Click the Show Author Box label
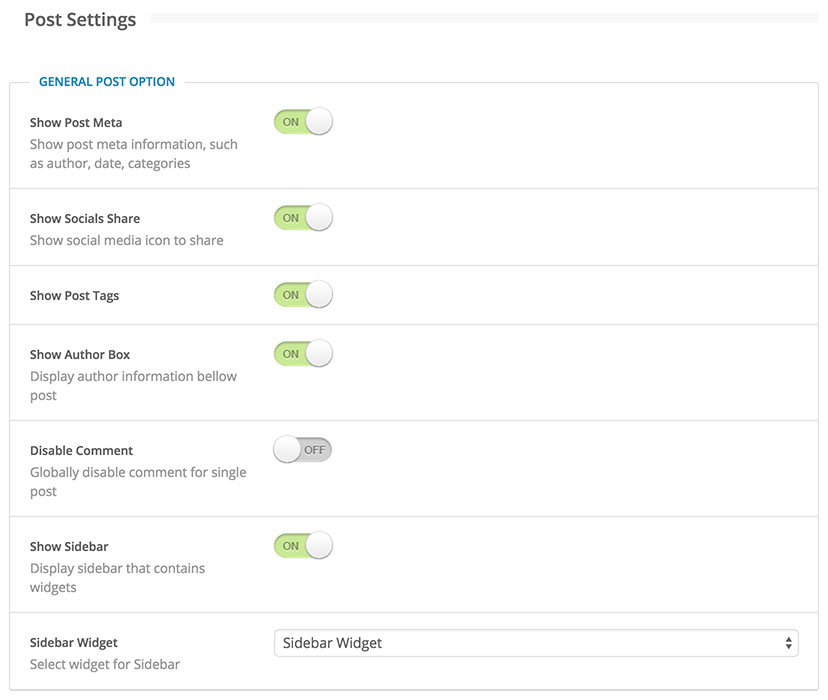Viewport: 828px width, 700px height. (x=80, y=354)
